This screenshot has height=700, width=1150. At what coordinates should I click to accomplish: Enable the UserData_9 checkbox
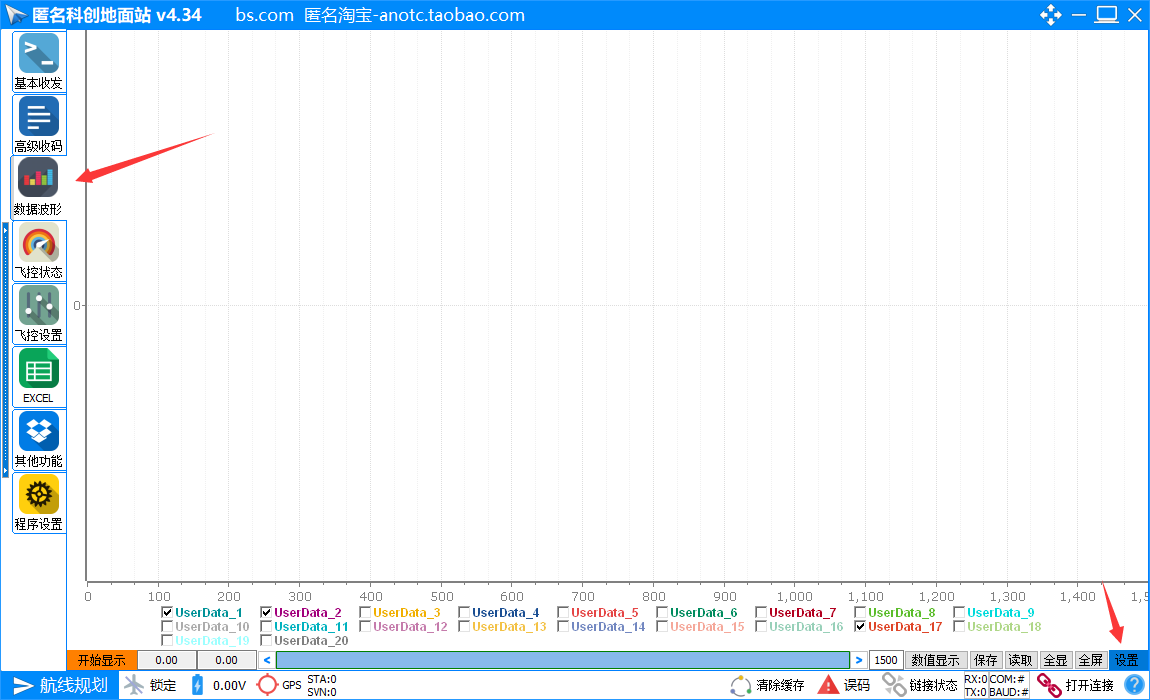click(959, 612)
